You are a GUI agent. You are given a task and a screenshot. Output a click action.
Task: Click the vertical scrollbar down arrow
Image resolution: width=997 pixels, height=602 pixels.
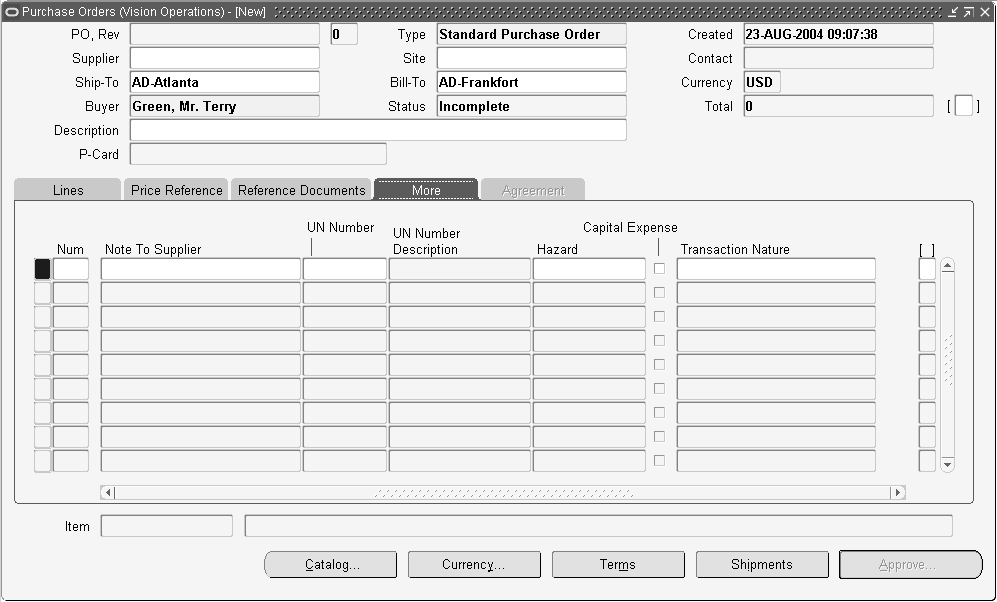(x=947, y=464)
